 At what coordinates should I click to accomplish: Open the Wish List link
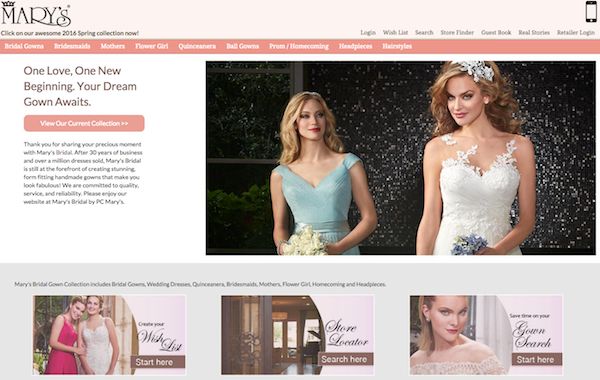click(x=396, y=33)
